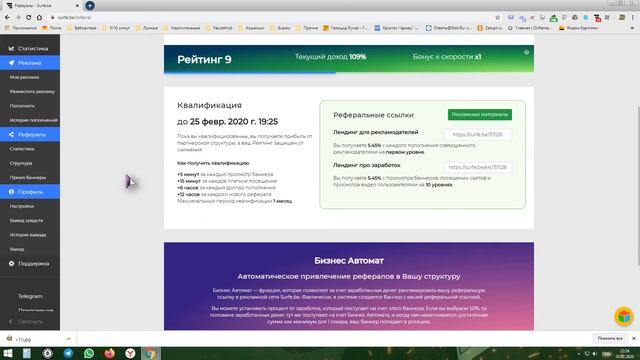The image size is (640, 360).
Task: Open the Реклама section in the sidebar
Action: 30,63
